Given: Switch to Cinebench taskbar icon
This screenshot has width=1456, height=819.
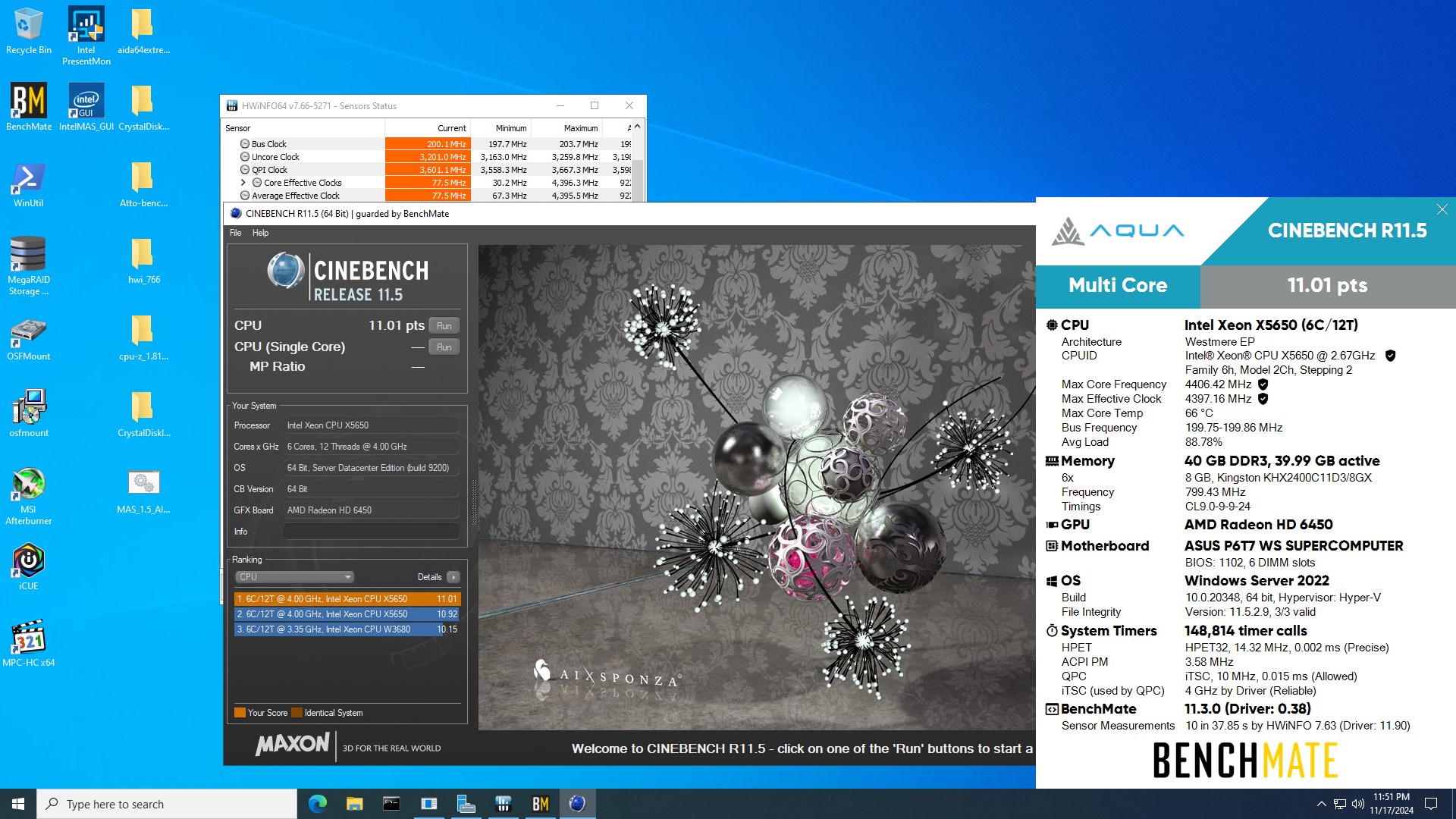Looking at the screenshot, I should [577, 804].
